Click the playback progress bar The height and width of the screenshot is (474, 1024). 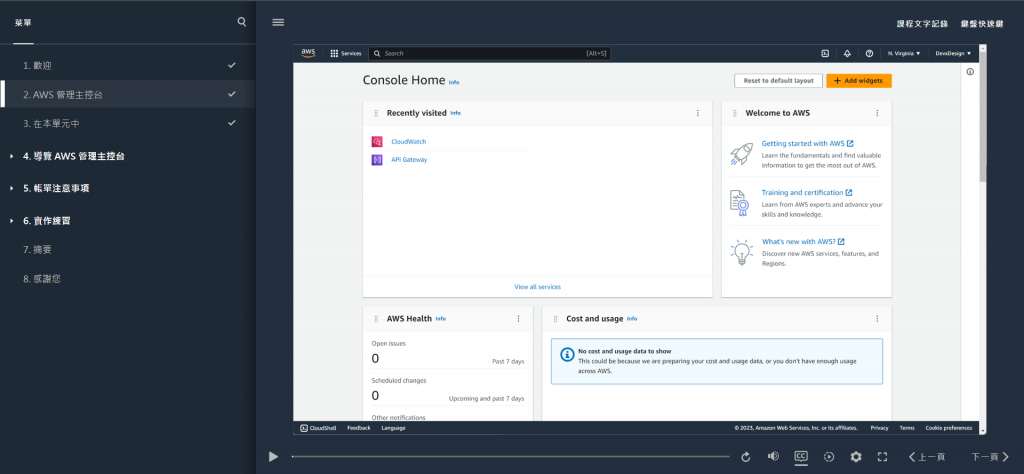coord(511,457)
